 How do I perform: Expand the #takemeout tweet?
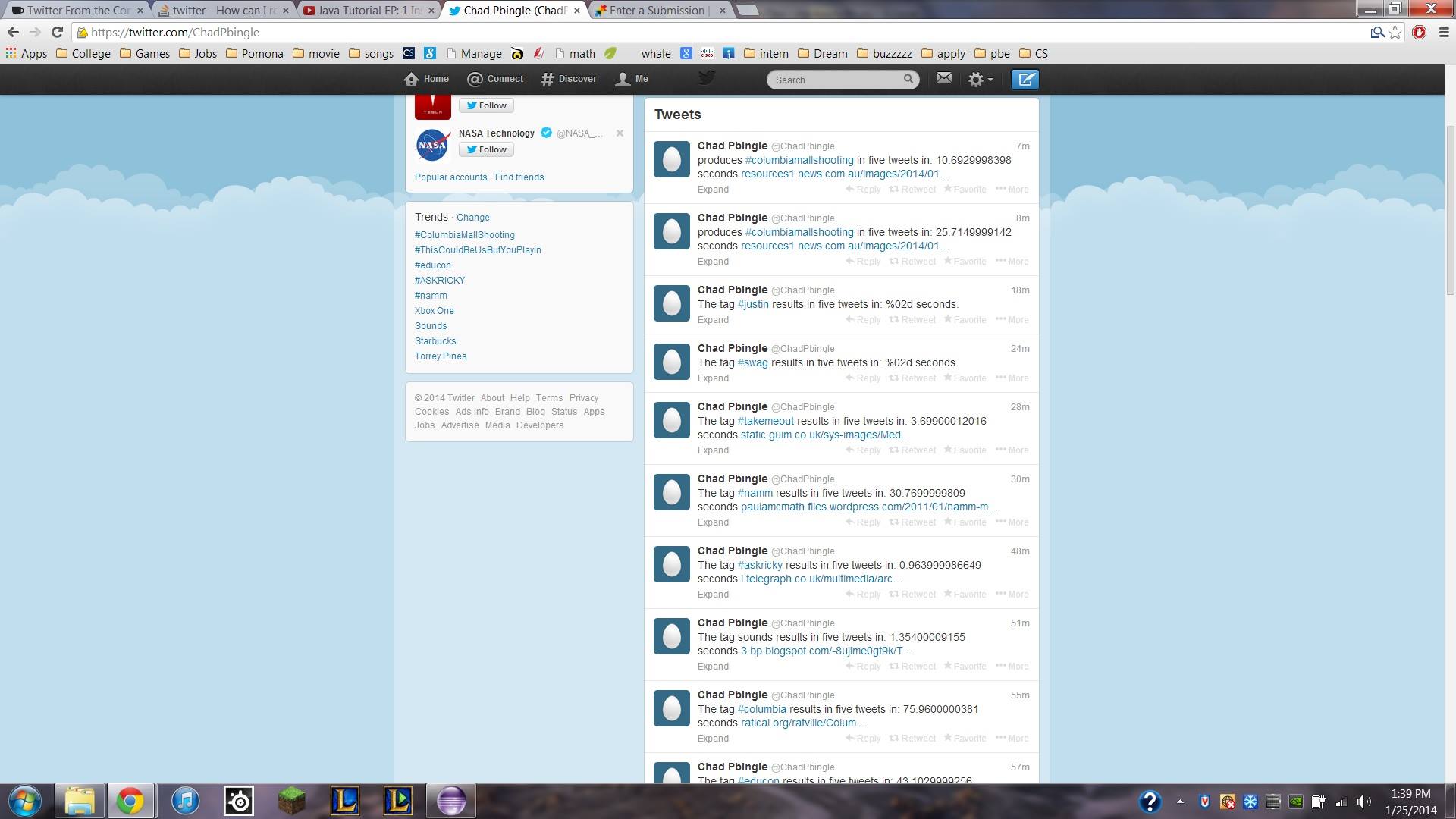coord(713,450)
